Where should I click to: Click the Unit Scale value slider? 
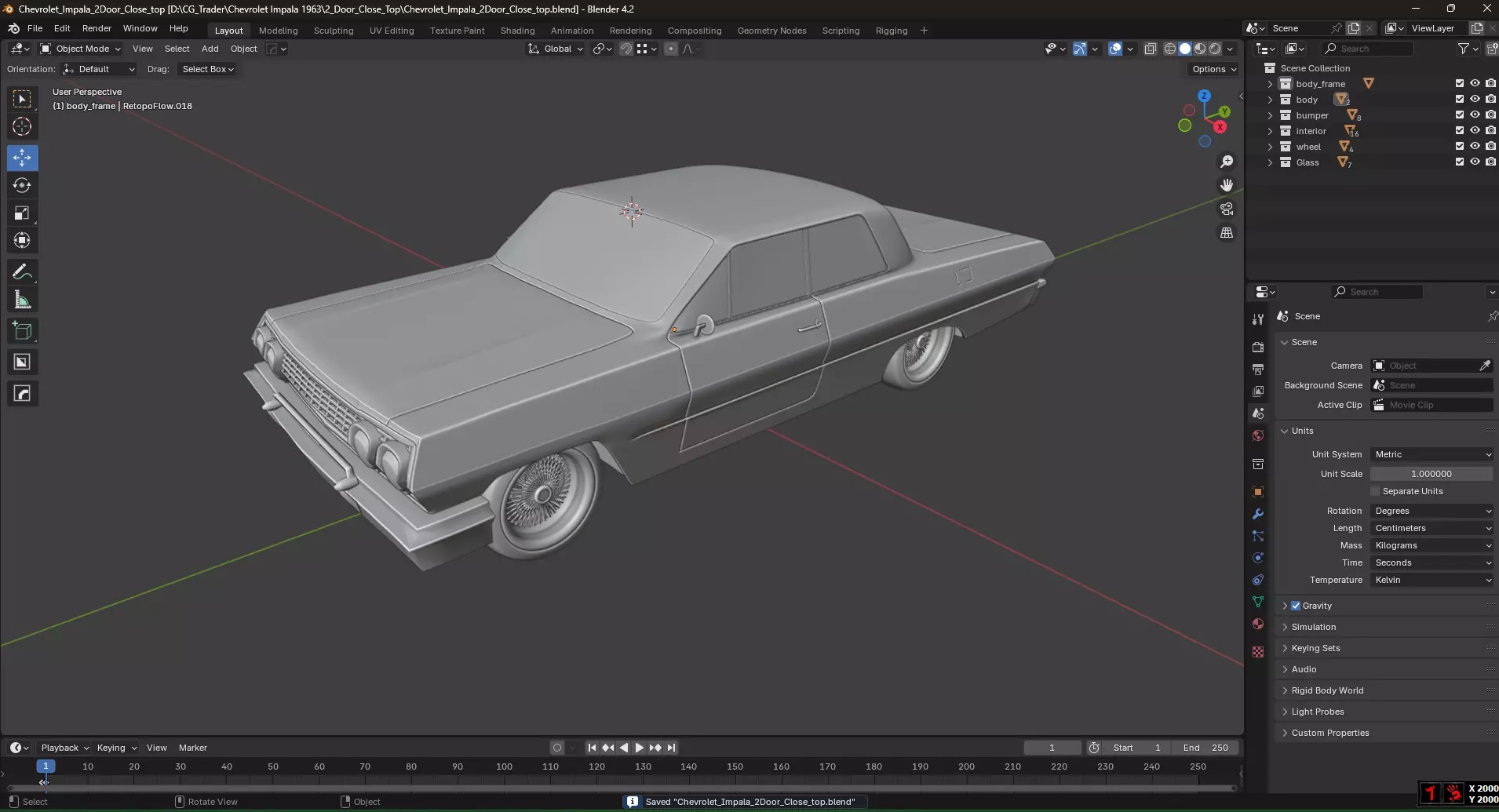pyautogui.click(x=1431, y=474)
